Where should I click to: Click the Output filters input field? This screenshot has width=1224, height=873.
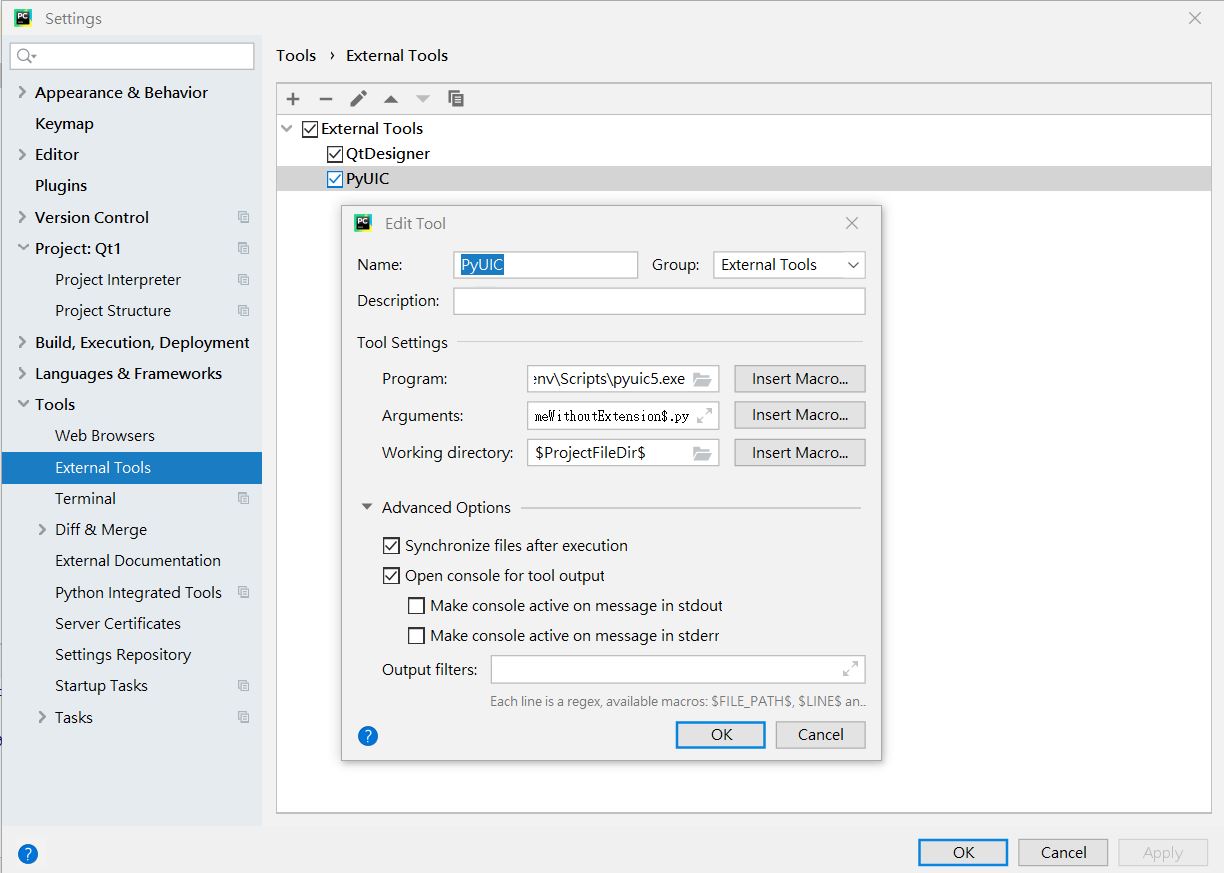677,669
